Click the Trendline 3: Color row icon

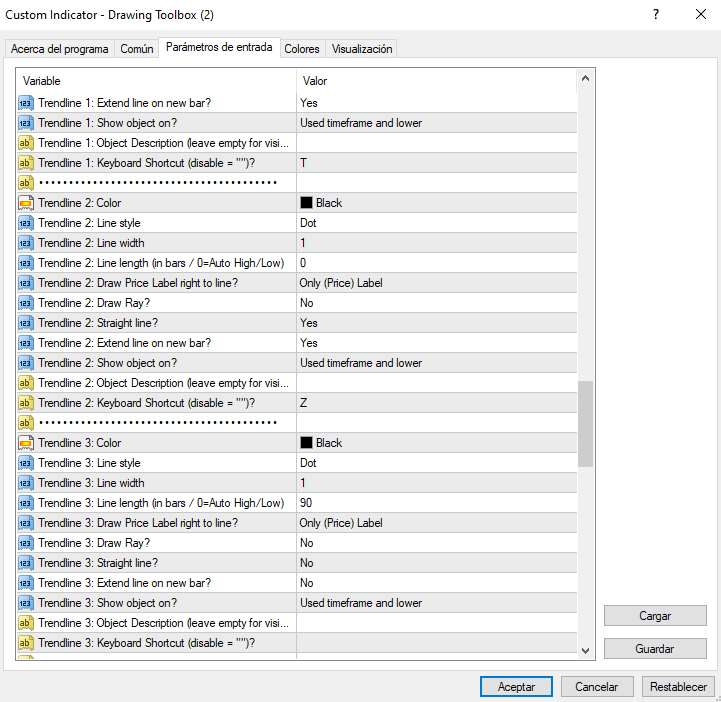[26, 443]
